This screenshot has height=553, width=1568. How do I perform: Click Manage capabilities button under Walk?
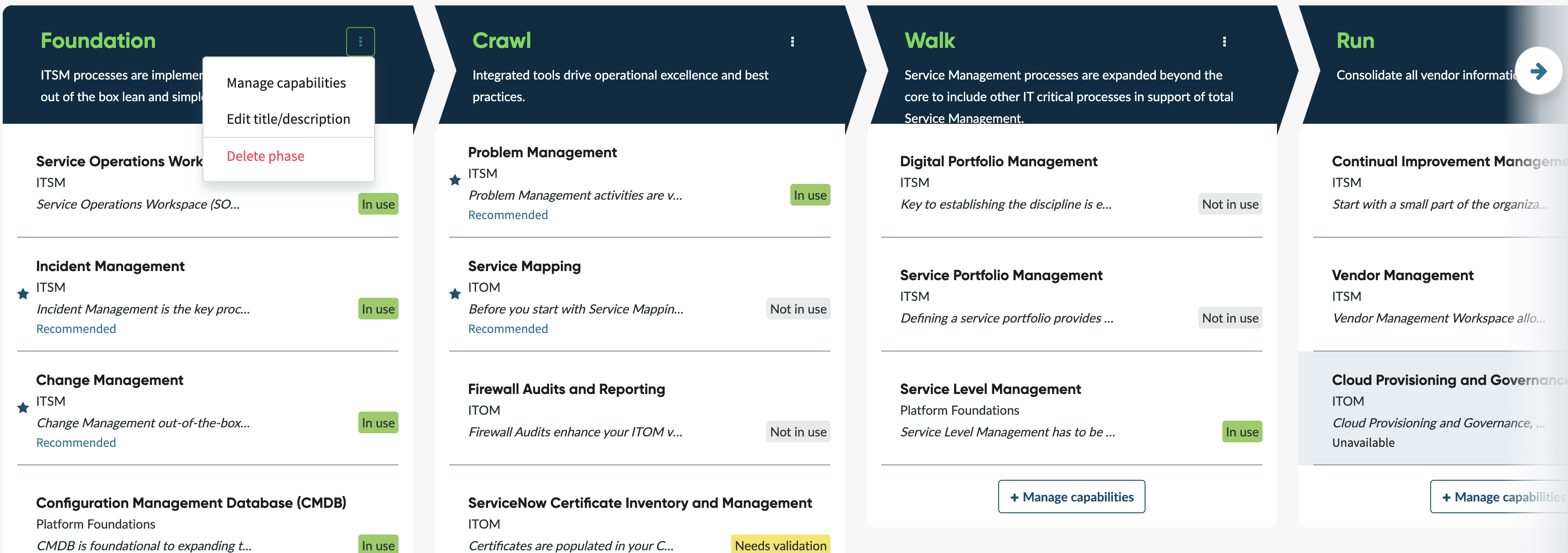pos(1071,497)
